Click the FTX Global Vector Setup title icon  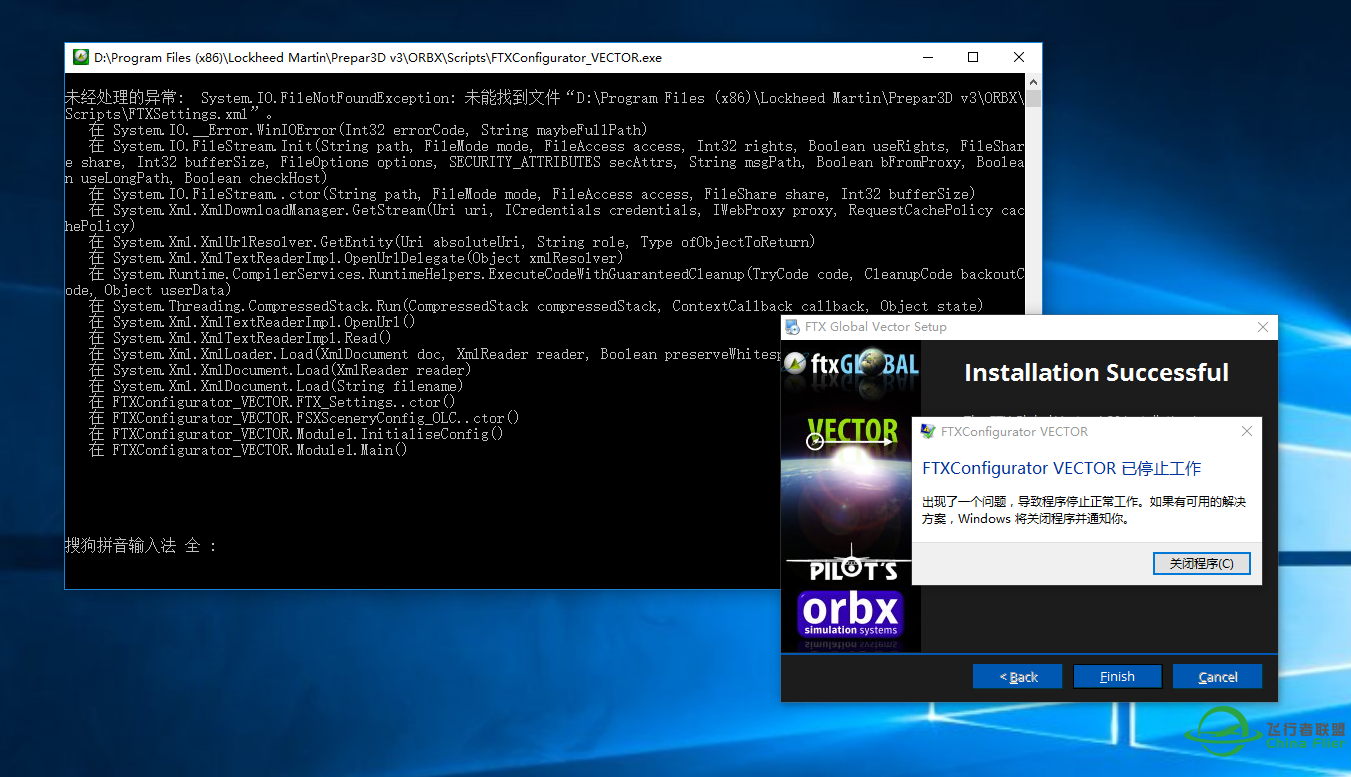tap(793, 327)
